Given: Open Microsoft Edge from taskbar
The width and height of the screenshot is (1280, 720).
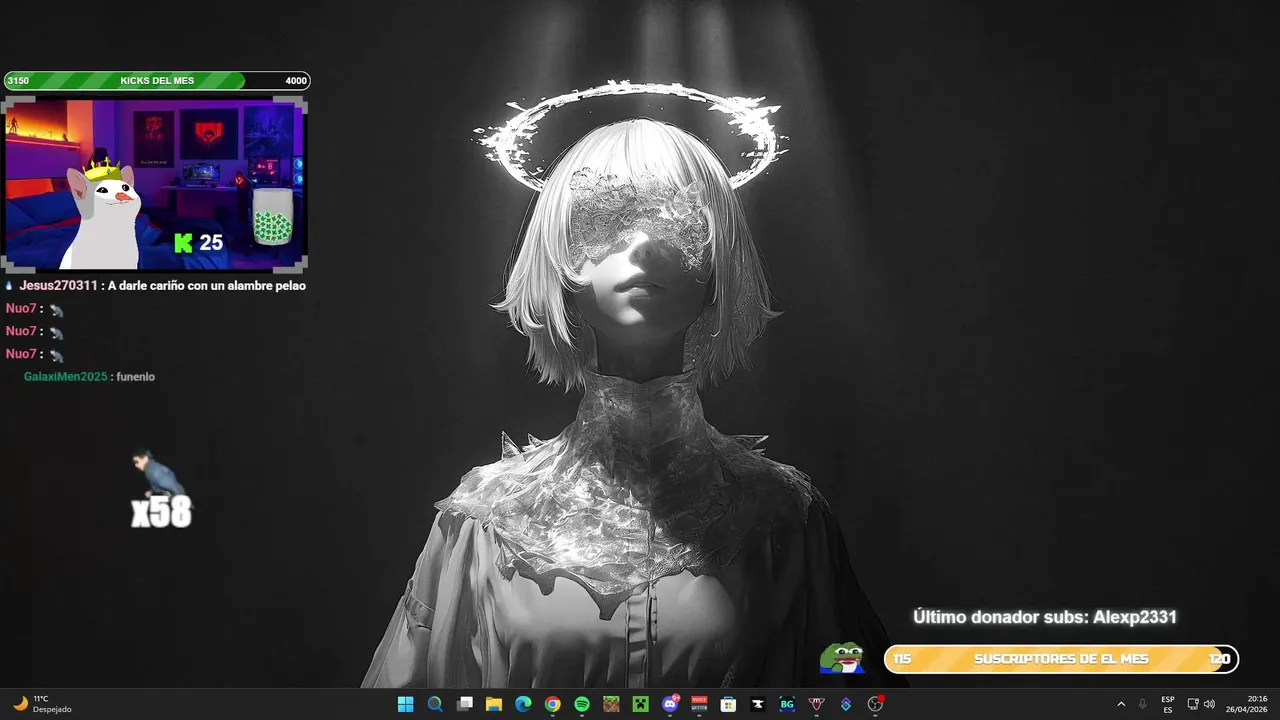Looking at the screenshot, I should click(x=523, y=704).
